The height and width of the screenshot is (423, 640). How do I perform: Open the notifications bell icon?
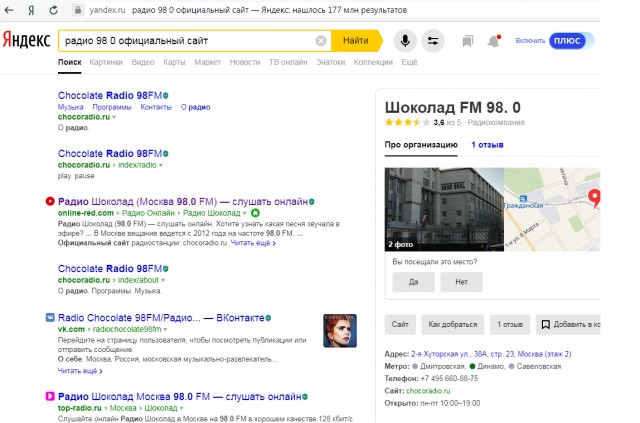(494, 41)
